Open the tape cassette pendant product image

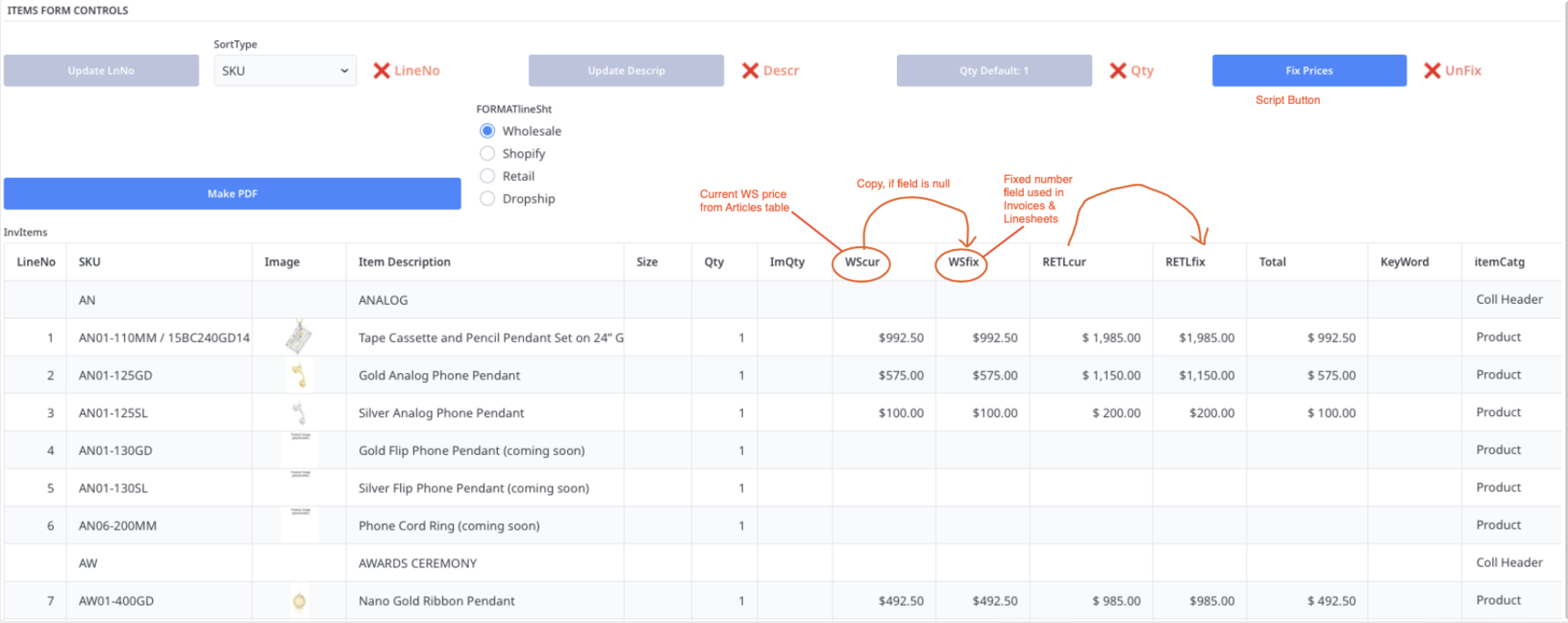tap(298, 337)
